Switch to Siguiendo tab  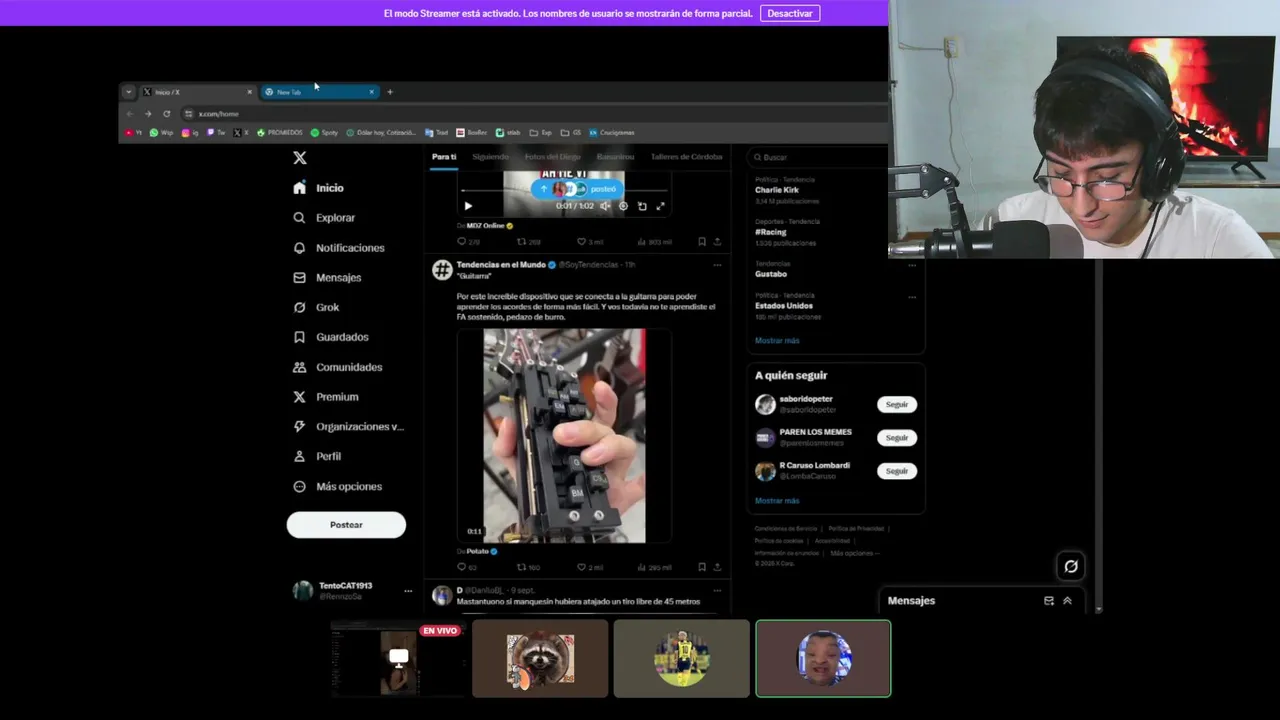490,157
